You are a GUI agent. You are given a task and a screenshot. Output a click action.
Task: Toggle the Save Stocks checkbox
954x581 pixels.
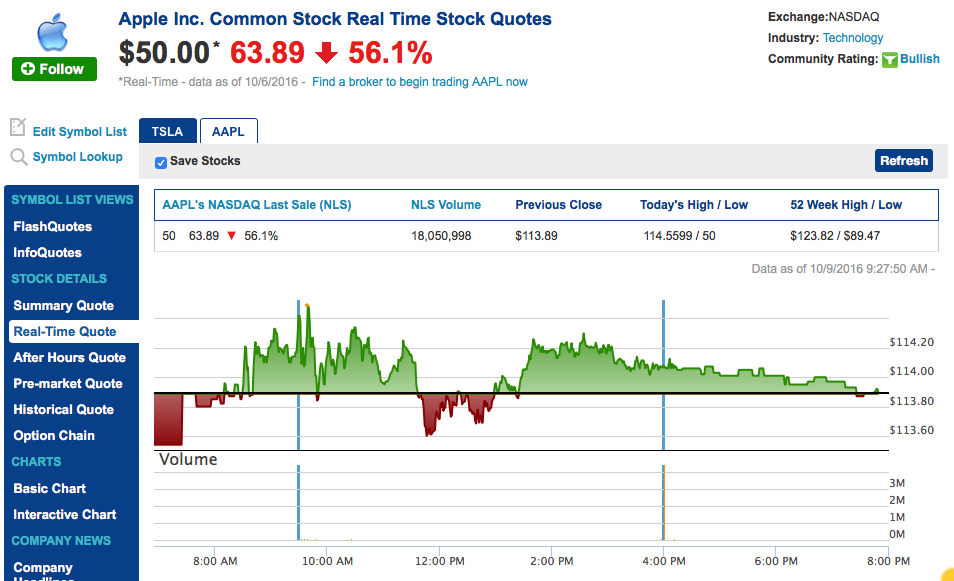click(161, 162)
